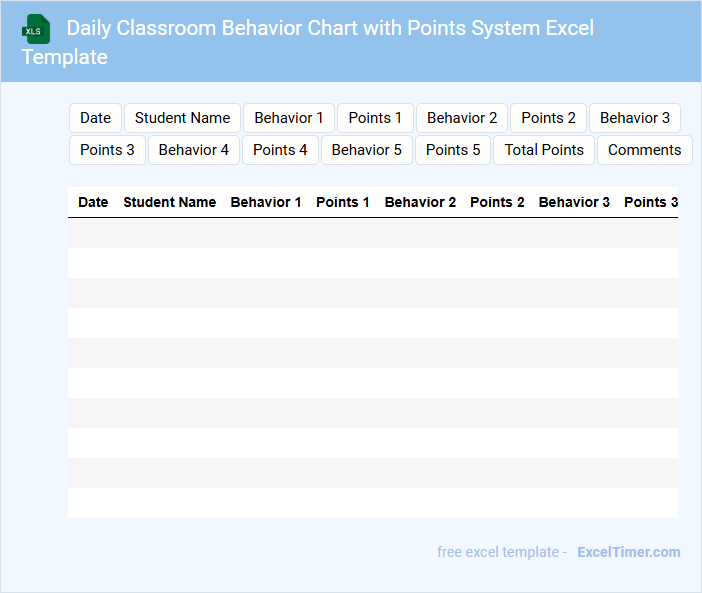The image size is (702, 593).
Task: Click the green XLS file icon
Action: [x=36, y=29]
